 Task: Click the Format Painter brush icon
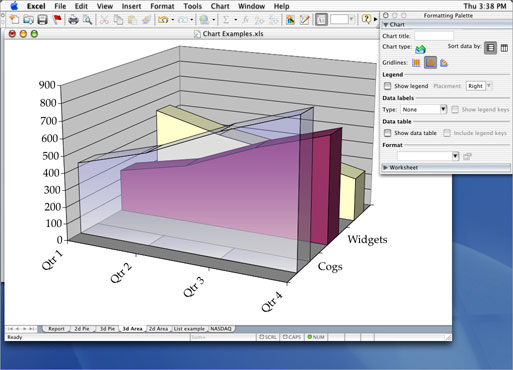click(146, 20)
